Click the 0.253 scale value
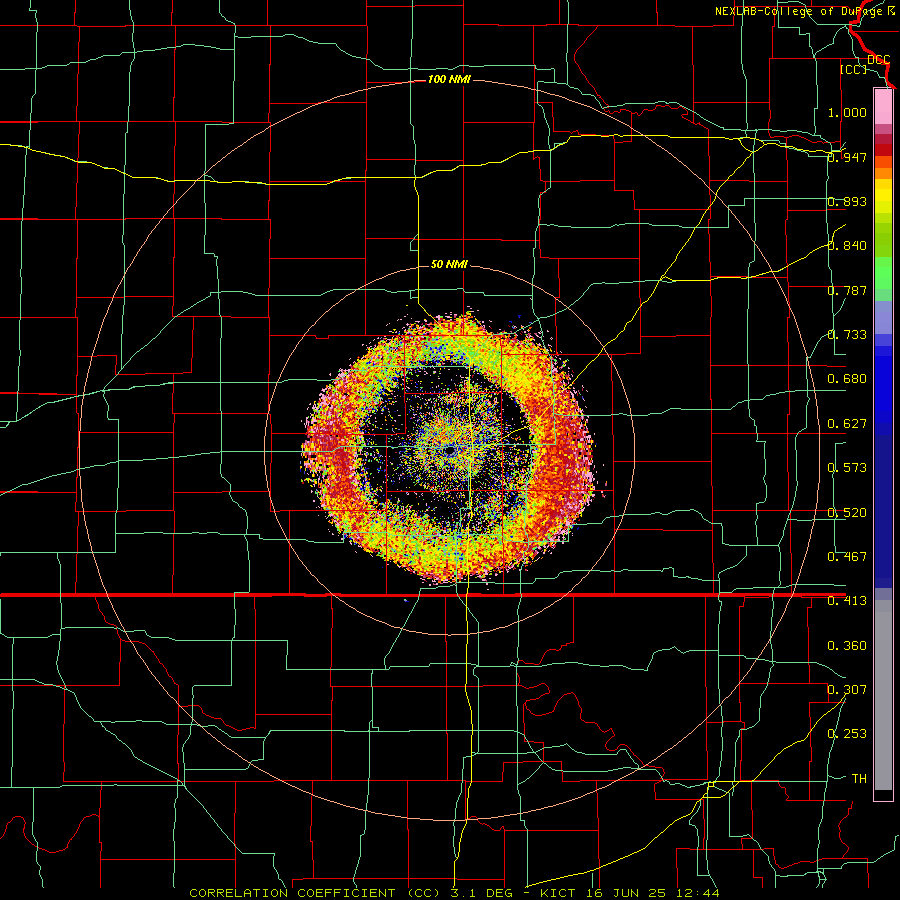This screenshot has width=900, height=900. coord(847,734)
